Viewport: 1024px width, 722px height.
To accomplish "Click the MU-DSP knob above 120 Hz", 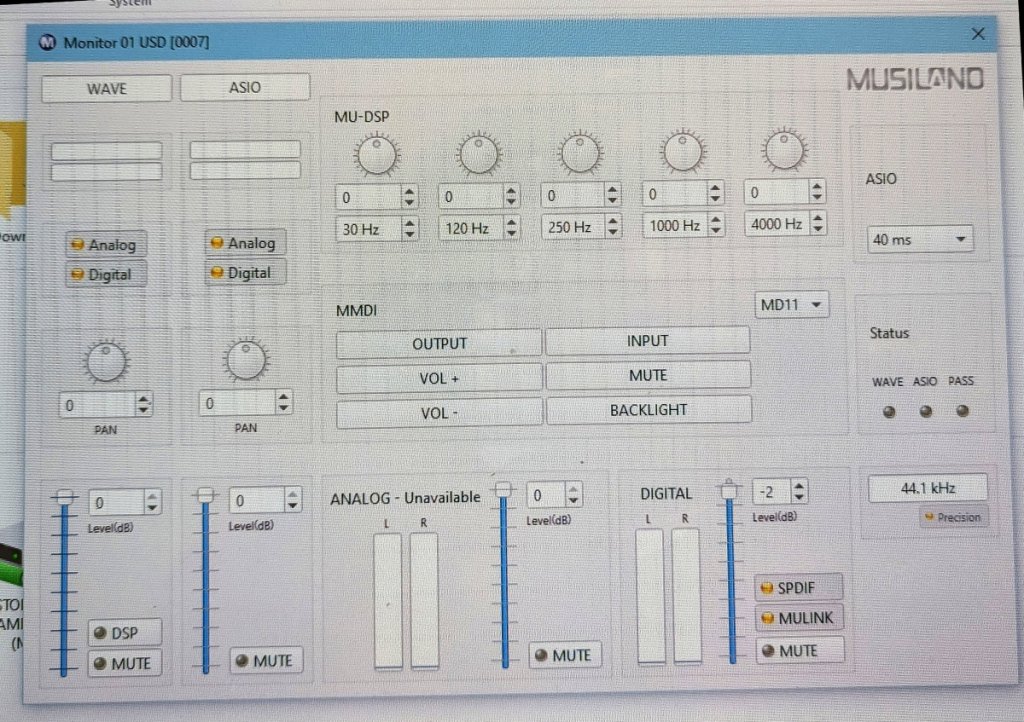I will [x=479, y=154].
